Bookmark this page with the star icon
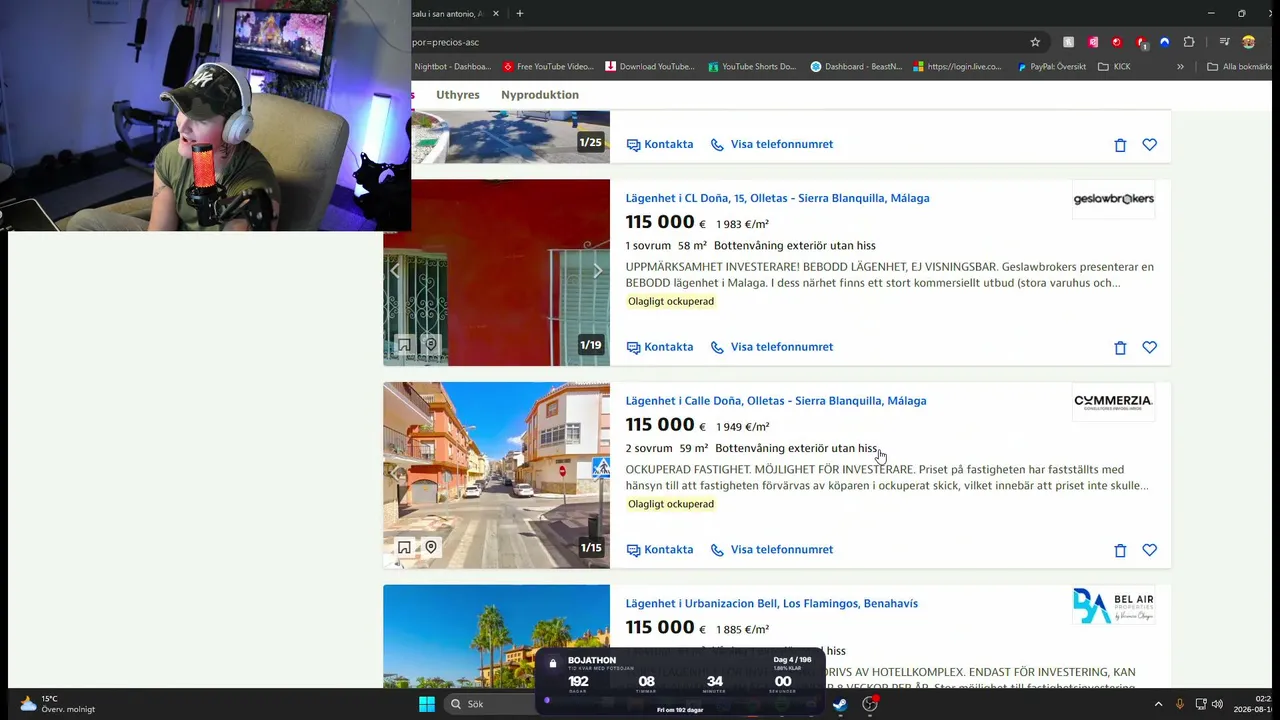The width and height of the screenshot is (1280, 720). pos(1035,42)
